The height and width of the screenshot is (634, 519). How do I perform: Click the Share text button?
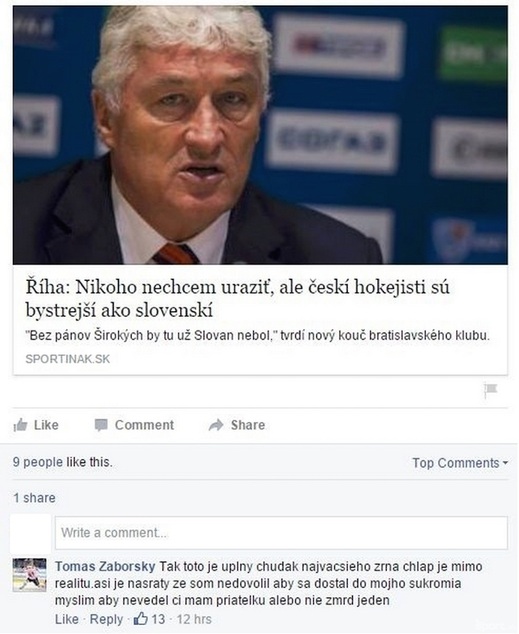point(248,425)
